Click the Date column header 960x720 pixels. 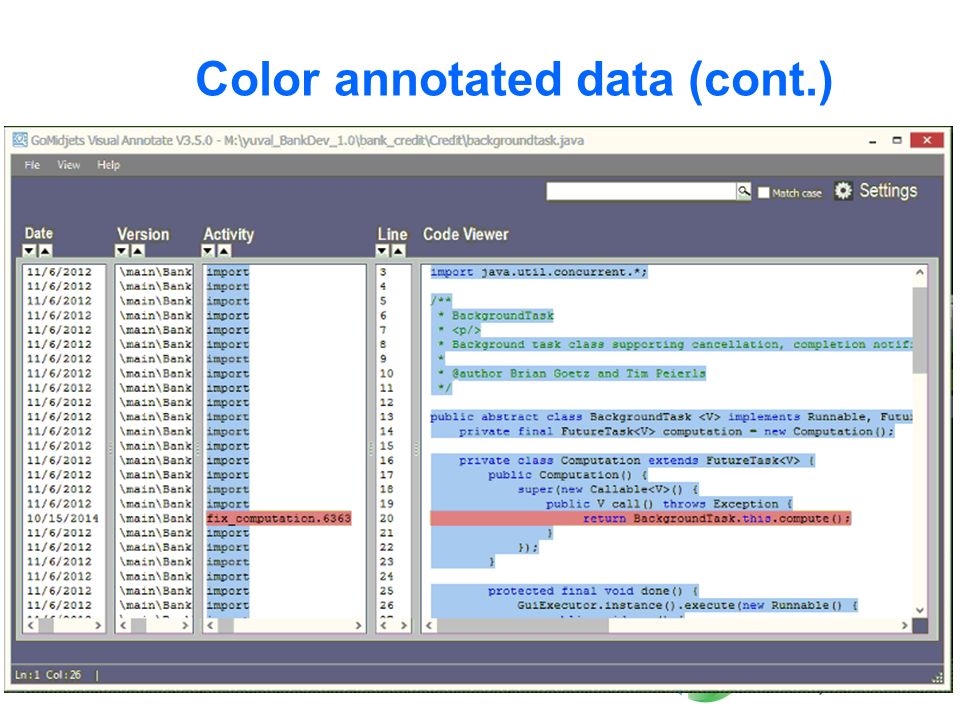coord(39,233)
